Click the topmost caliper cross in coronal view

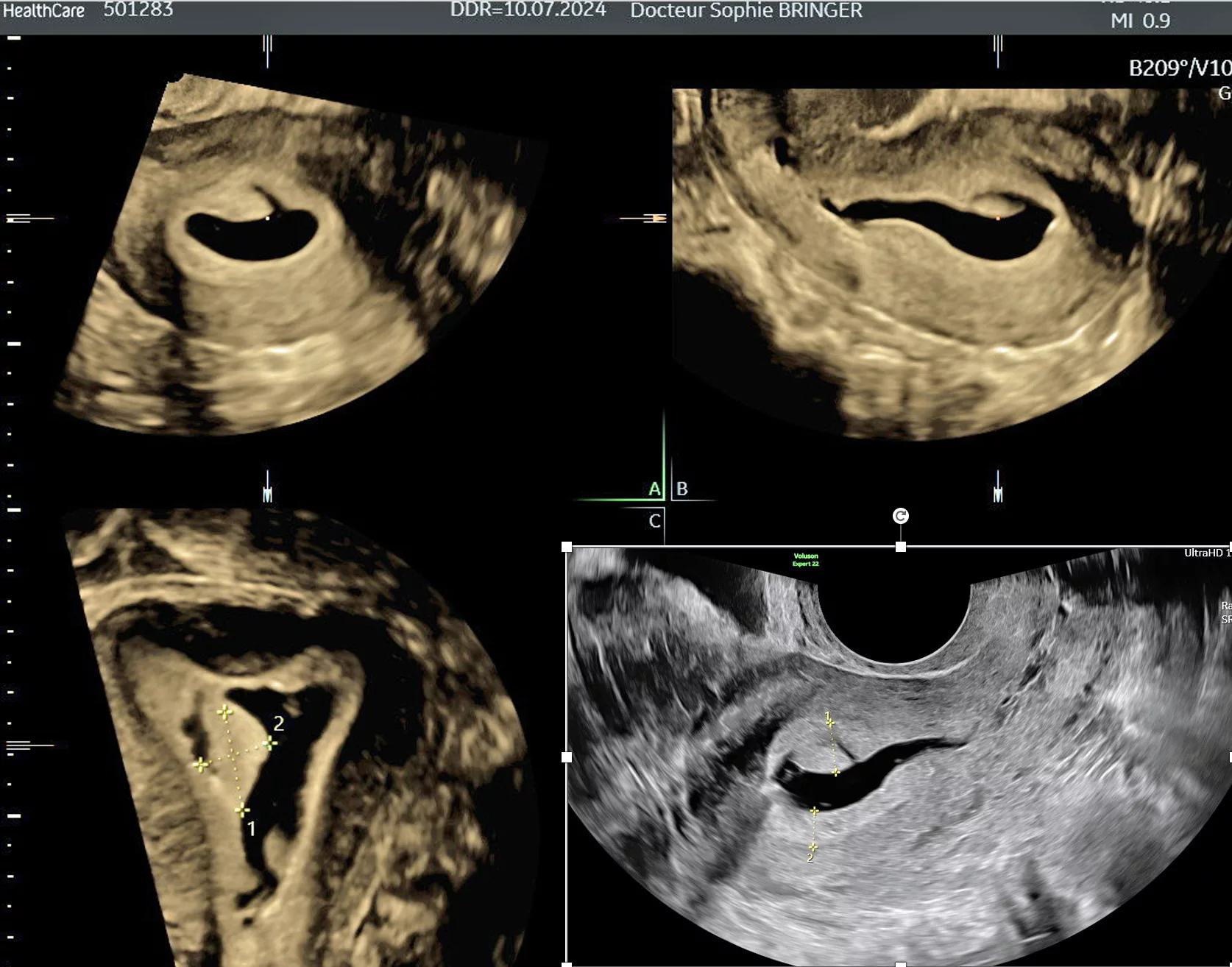224,712
